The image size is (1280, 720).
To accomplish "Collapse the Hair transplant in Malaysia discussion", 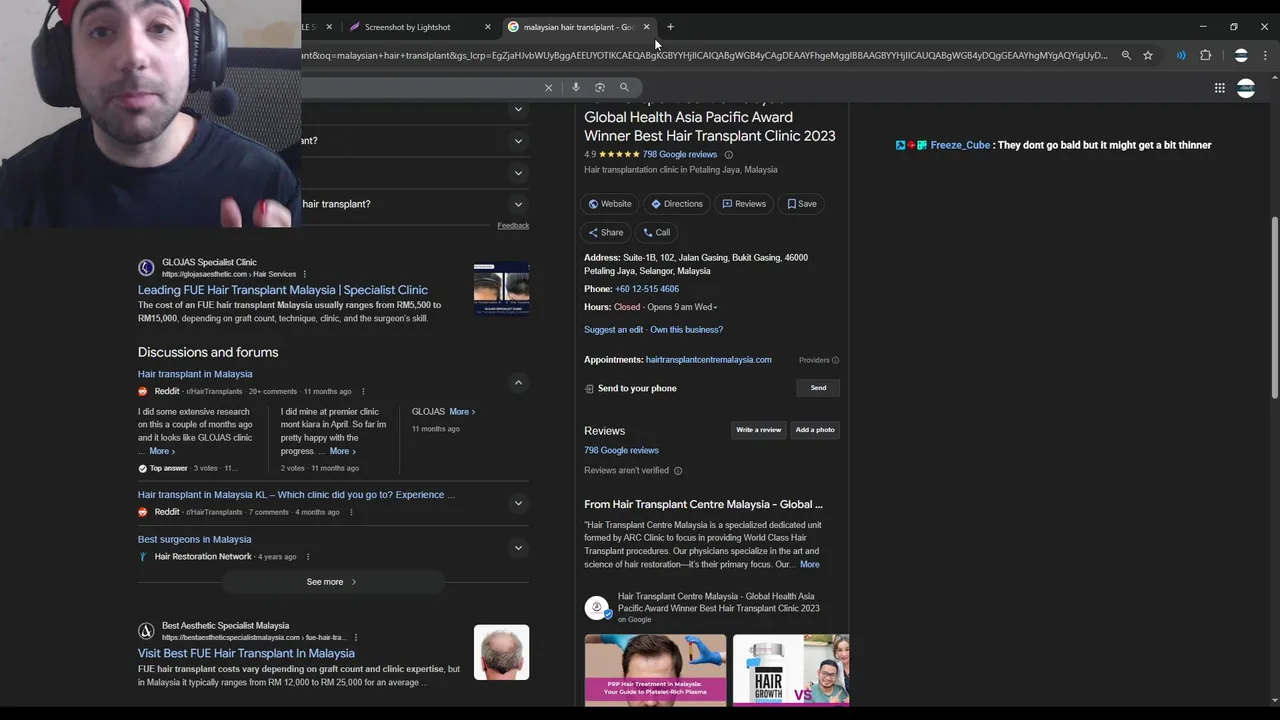I will coord(518,383).
